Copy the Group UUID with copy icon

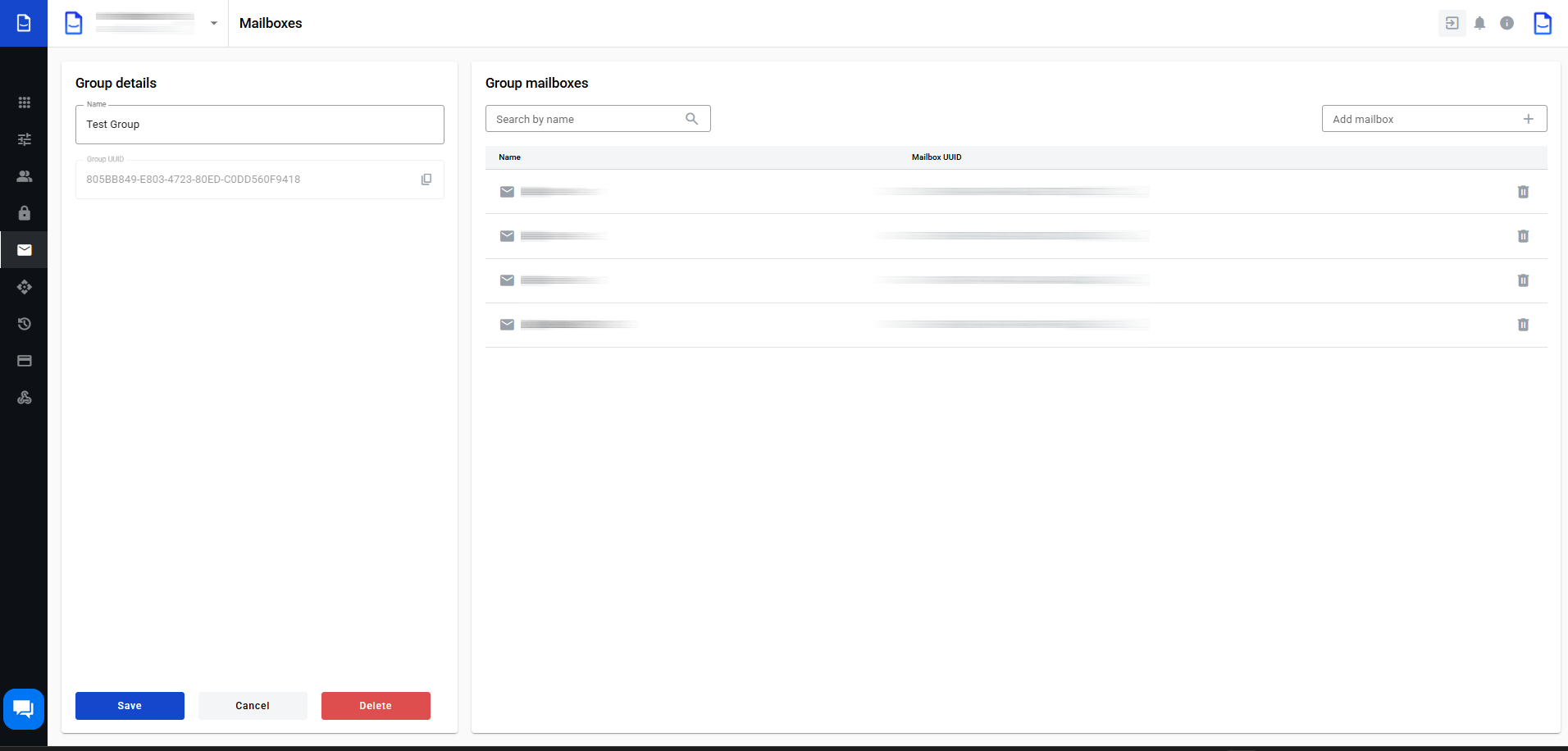[426, 180]
